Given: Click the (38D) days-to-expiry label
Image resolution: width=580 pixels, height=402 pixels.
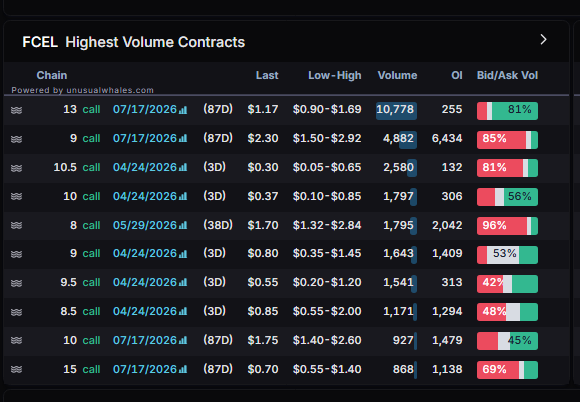Looking at the screenshot, I should pos(218,225).
